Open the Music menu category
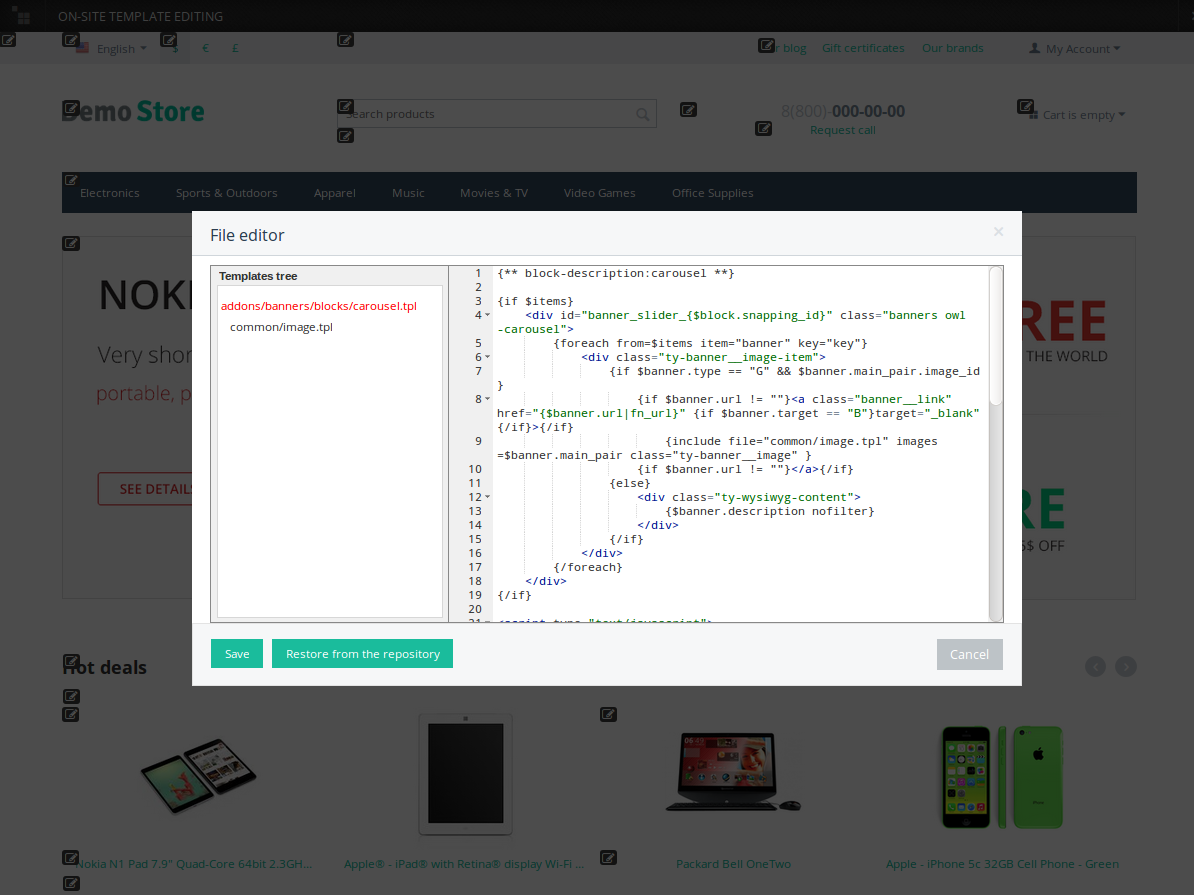 click(408, 193)
